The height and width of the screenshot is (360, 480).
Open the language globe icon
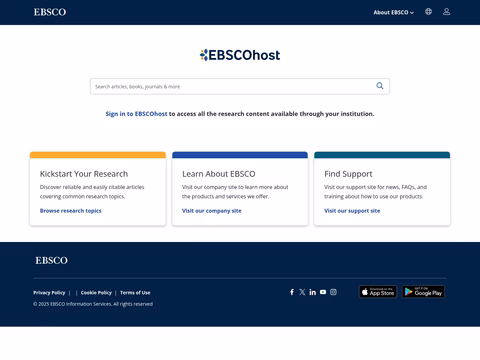(x=428, y=12)
